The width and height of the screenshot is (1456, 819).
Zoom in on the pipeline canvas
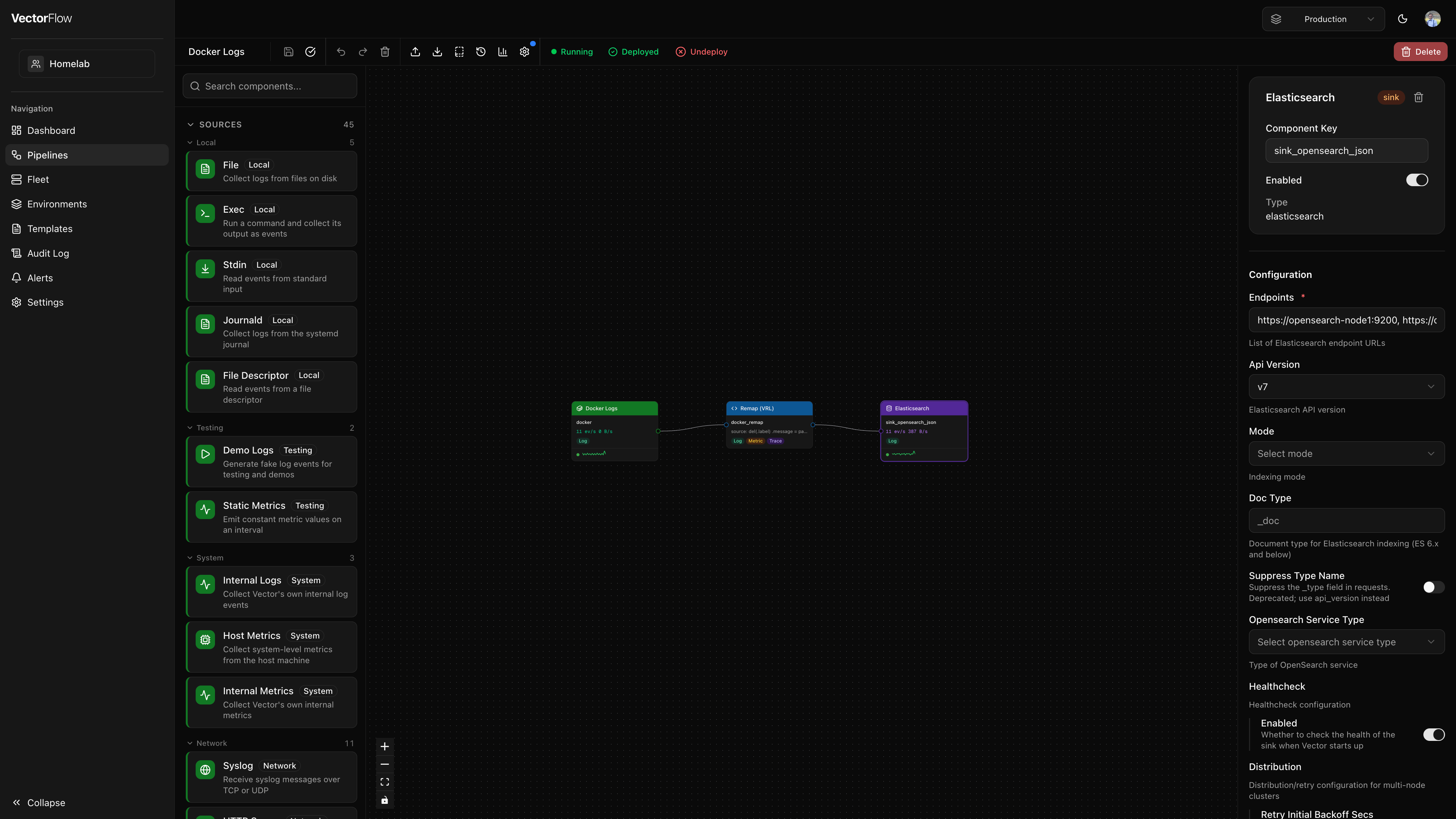[385, 746]
